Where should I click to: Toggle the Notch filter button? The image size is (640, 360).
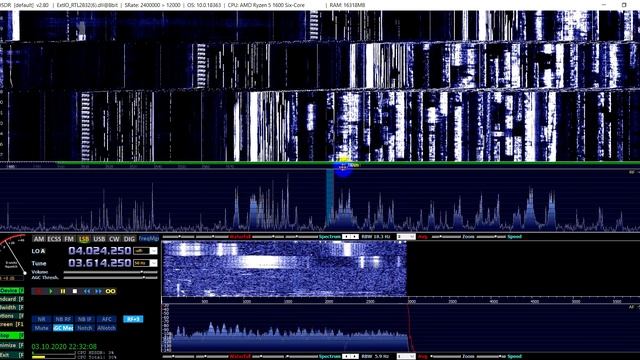[85, 328]
